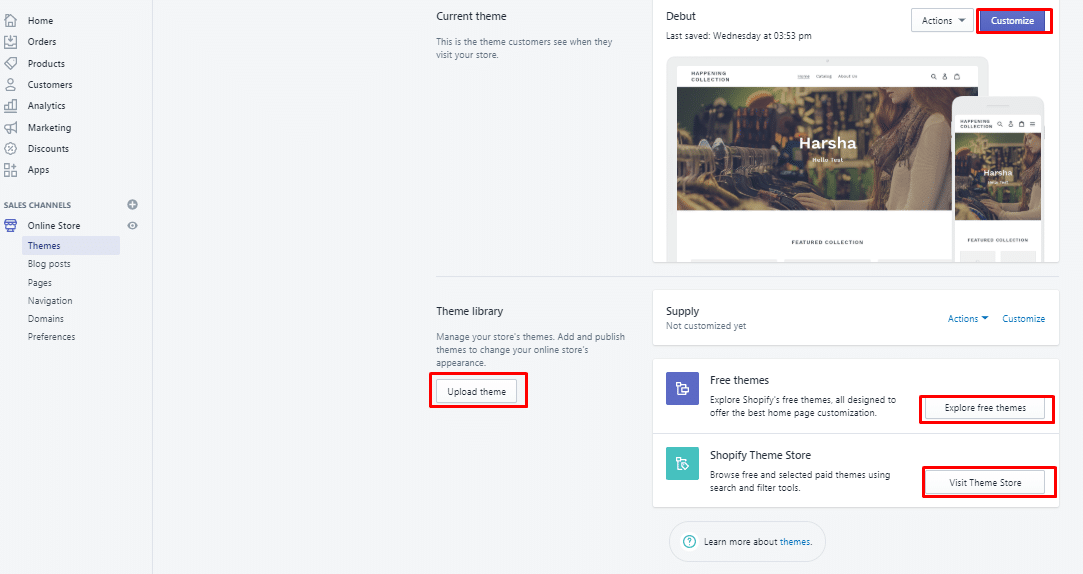Add a sales channel with plus icon
This screenshot has height=574, width=1083.
click(x=133, y=204)
